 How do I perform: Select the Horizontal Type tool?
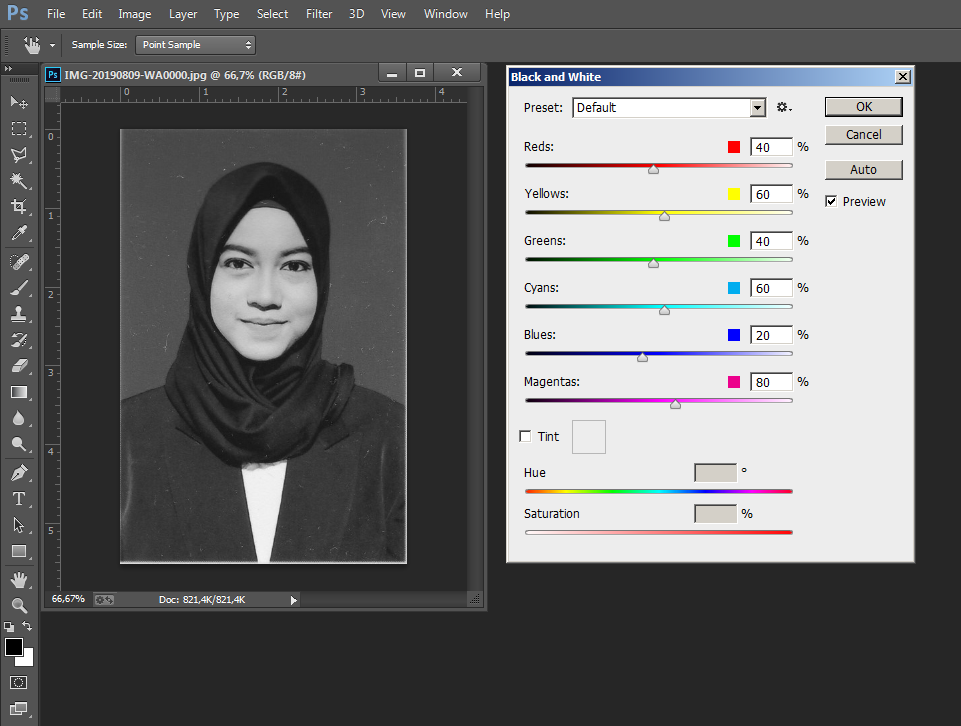point(19,499)
